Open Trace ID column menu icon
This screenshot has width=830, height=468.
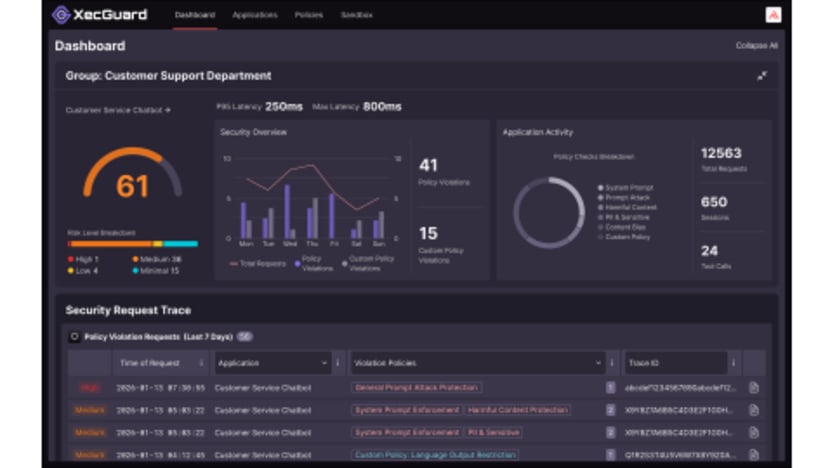pos(733,363)
